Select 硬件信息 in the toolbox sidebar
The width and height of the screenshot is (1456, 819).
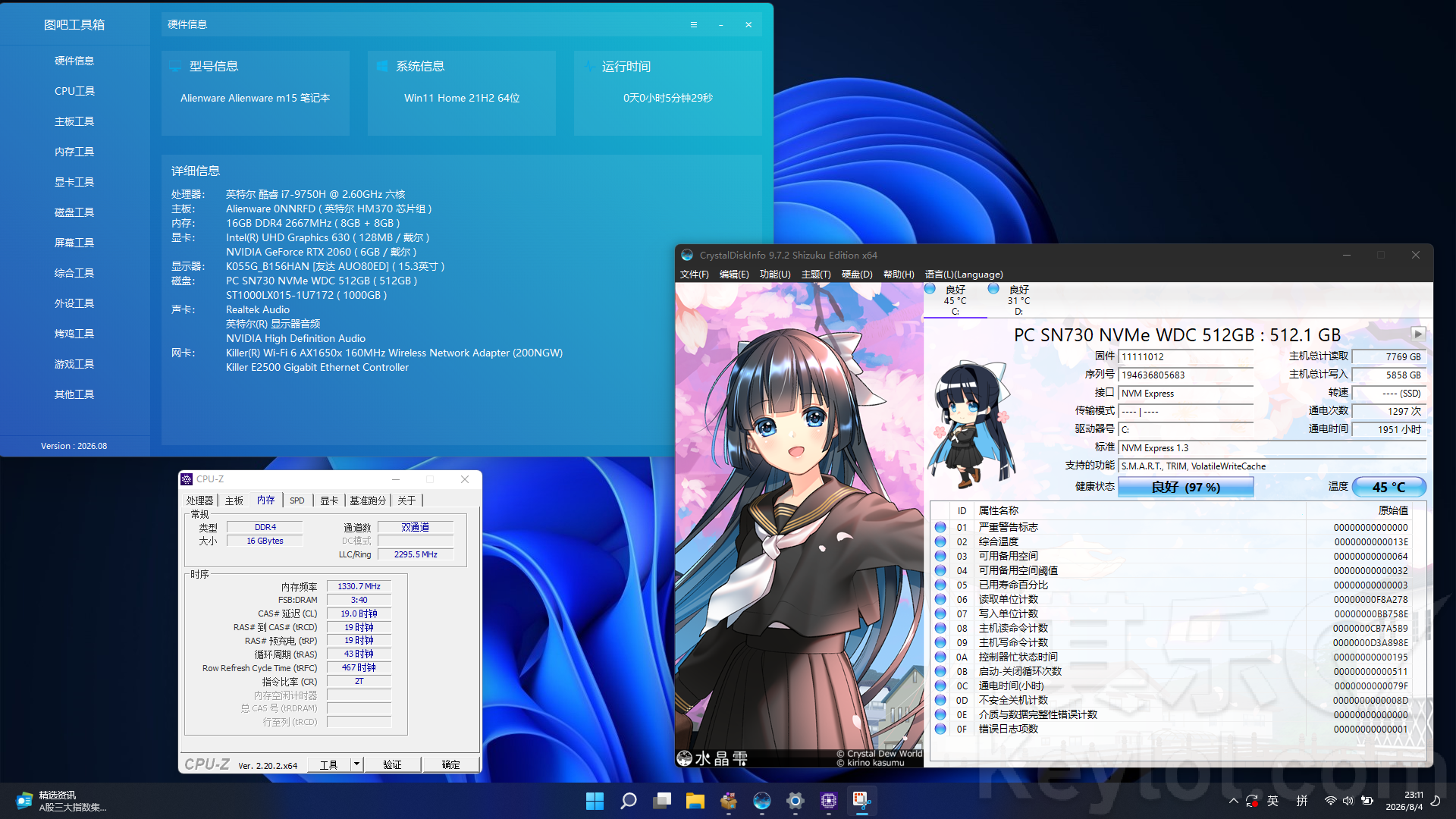74,61
